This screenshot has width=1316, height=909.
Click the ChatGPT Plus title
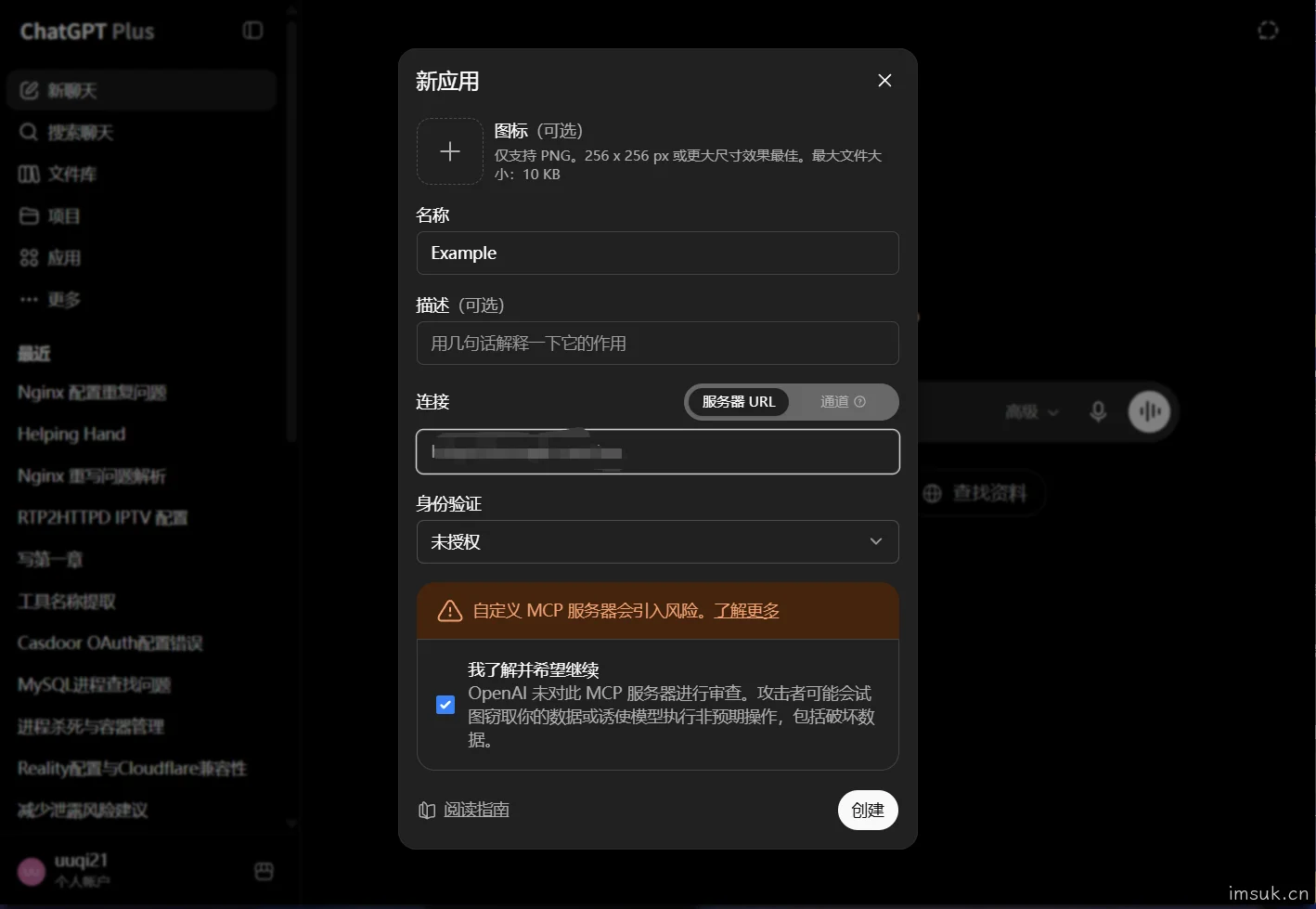coord(87,31)
